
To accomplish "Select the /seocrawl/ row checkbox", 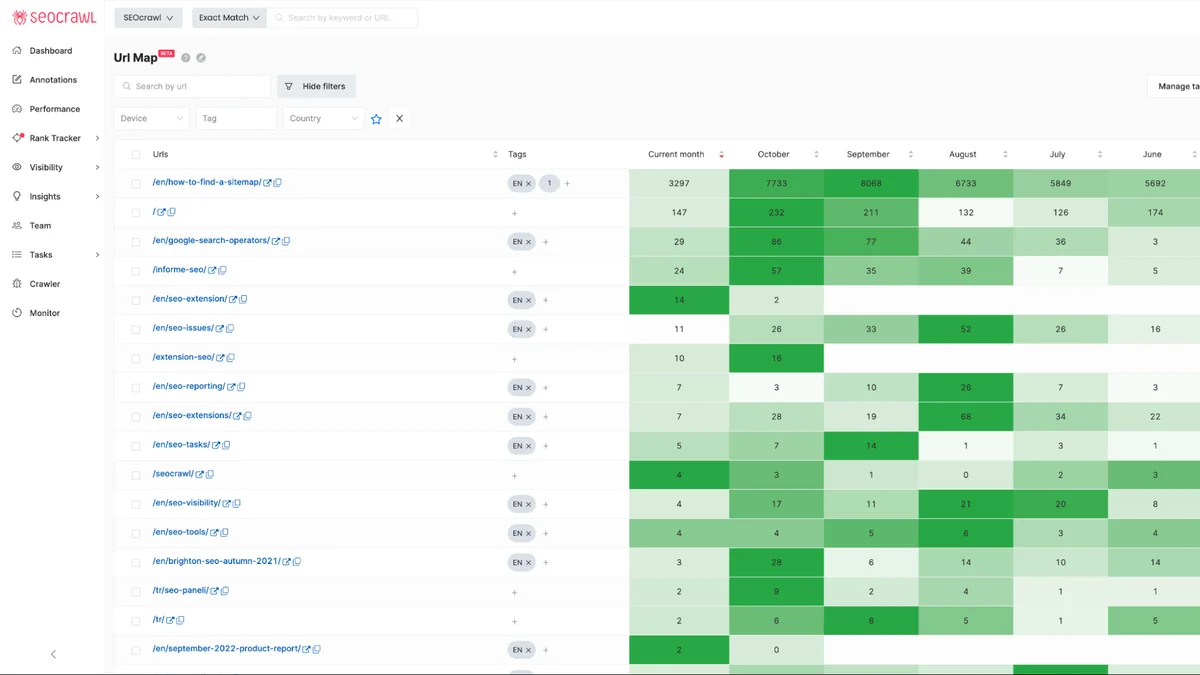I will 136,475.
